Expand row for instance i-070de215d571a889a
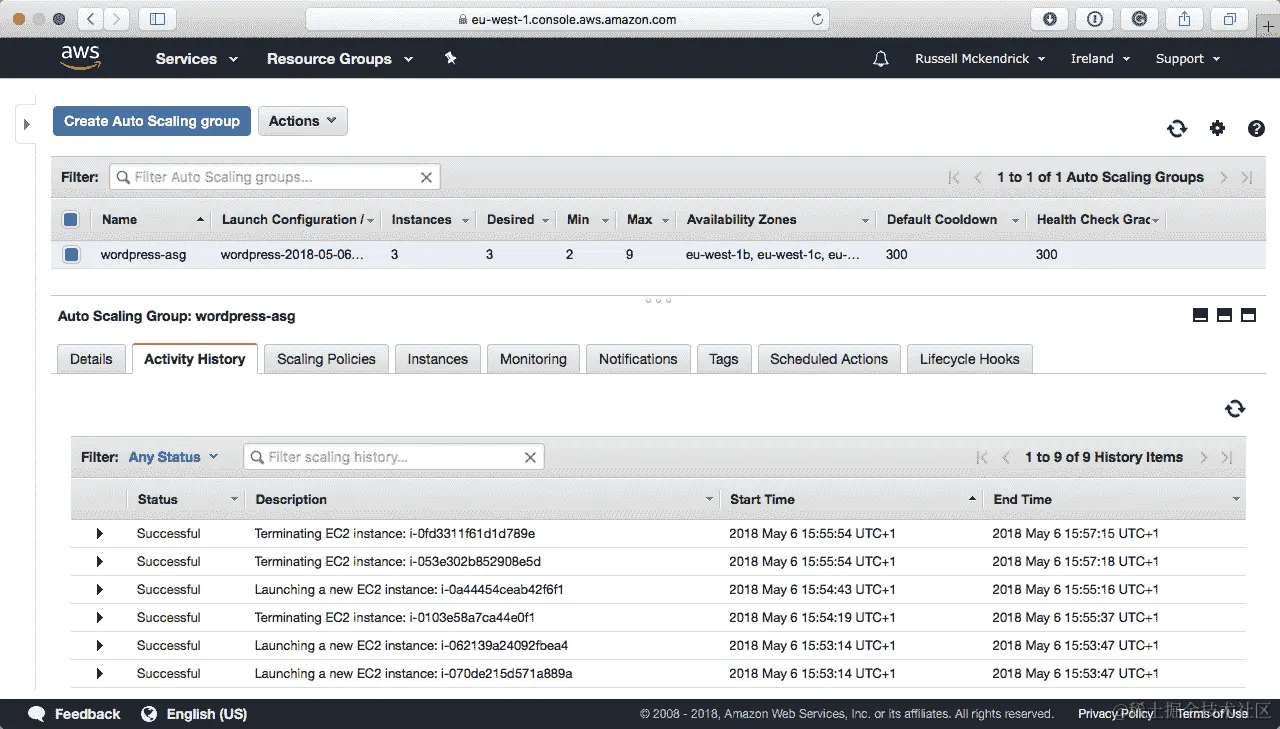 (x=99, y=674)
